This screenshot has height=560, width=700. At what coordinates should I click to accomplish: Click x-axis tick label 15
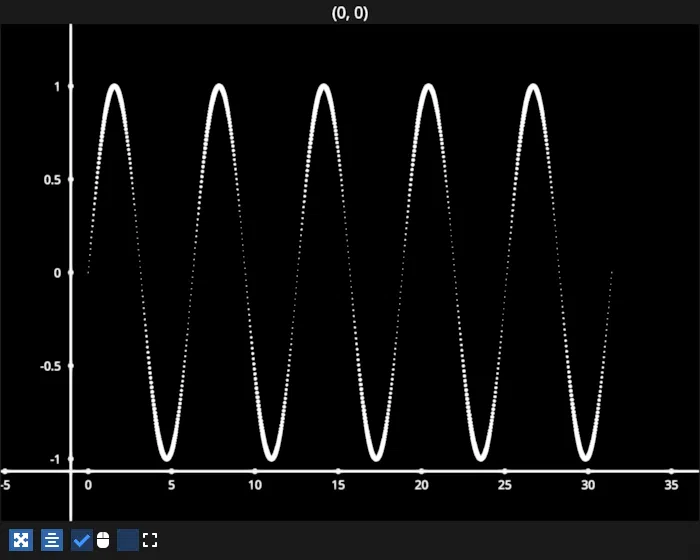338,485
